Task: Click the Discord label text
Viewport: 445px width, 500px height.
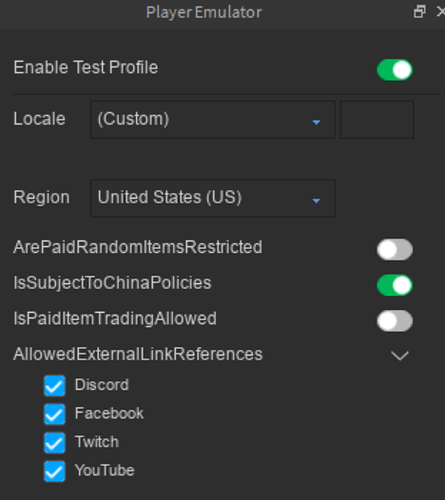Action: point(102,385)
